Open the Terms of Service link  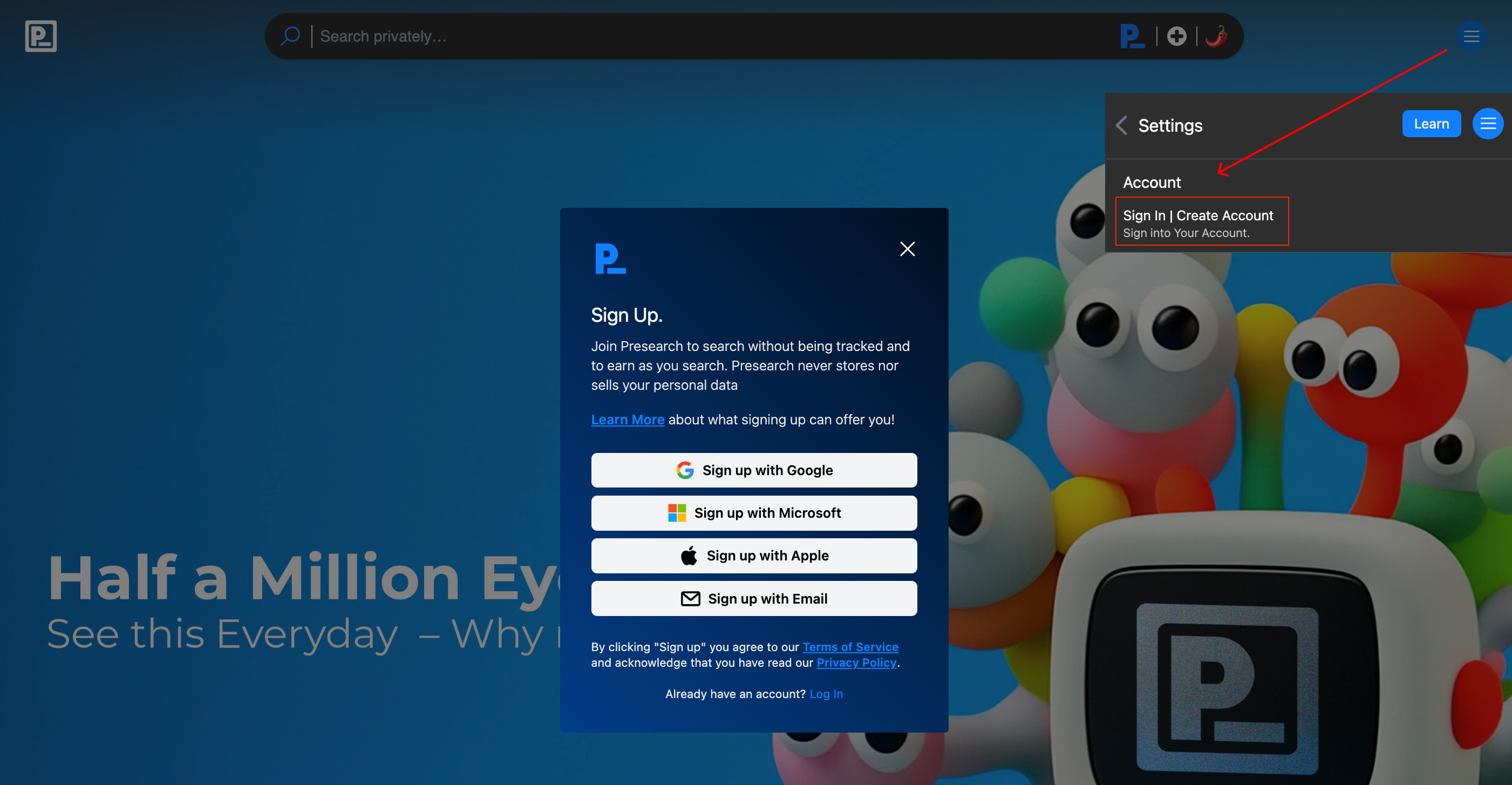[850, 647]
